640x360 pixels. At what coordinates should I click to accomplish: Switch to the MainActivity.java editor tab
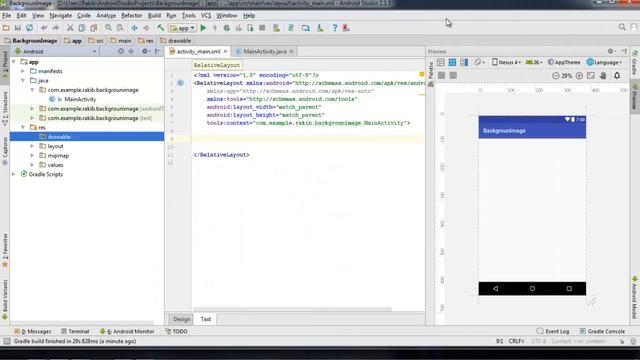264,51
